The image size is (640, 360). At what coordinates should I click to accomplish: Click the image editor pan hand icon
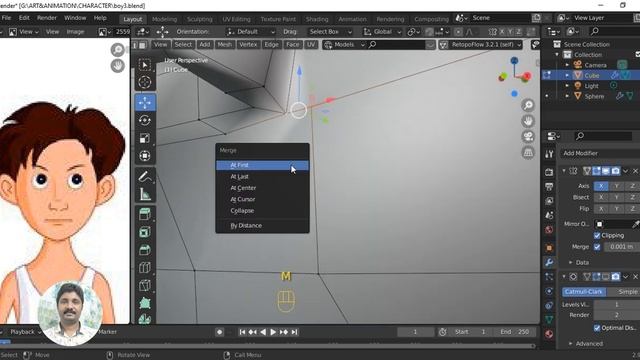pos(118,65)
